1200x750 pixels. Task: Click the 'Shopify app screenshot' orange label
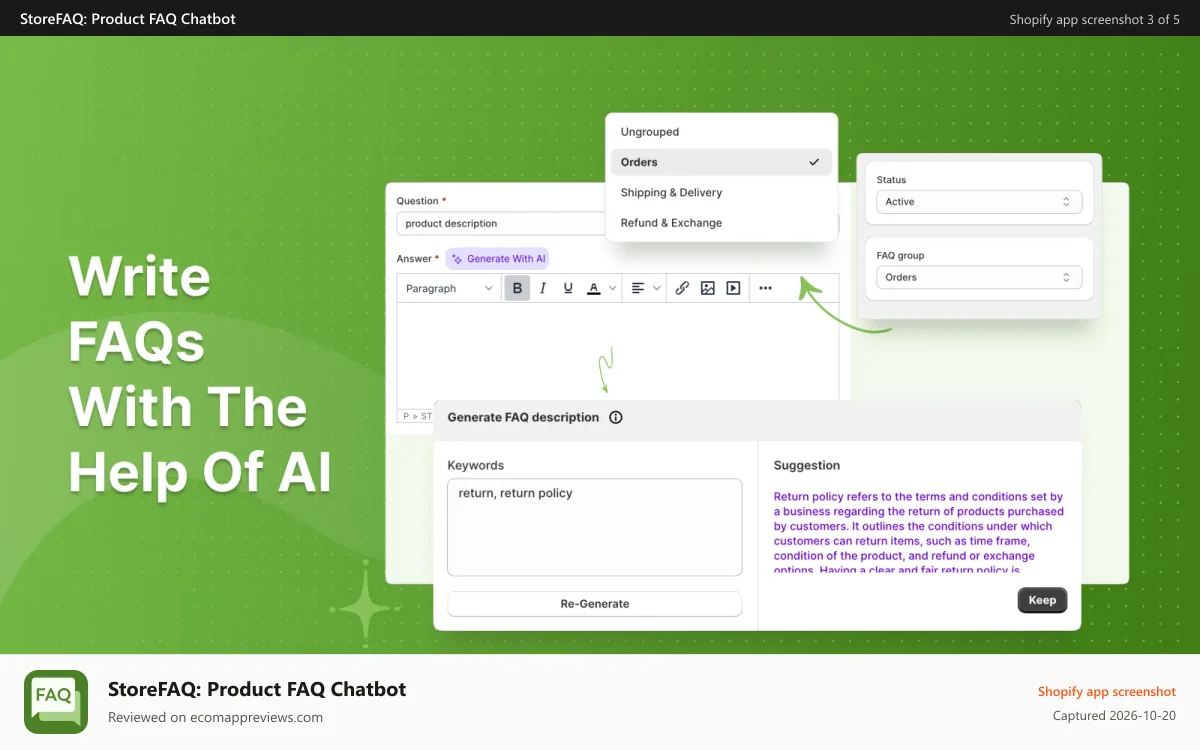[x=1107, y=692]
